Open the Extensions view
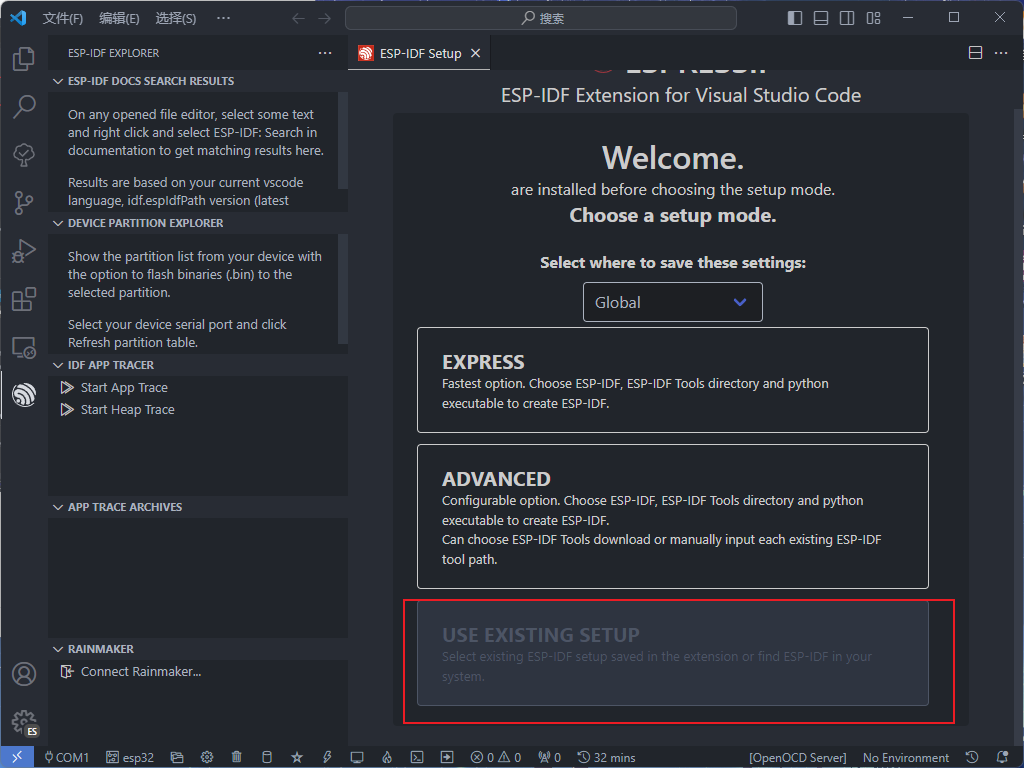Image resolution: width=1024 pixels, height=768 pixels. pos(24,300)
